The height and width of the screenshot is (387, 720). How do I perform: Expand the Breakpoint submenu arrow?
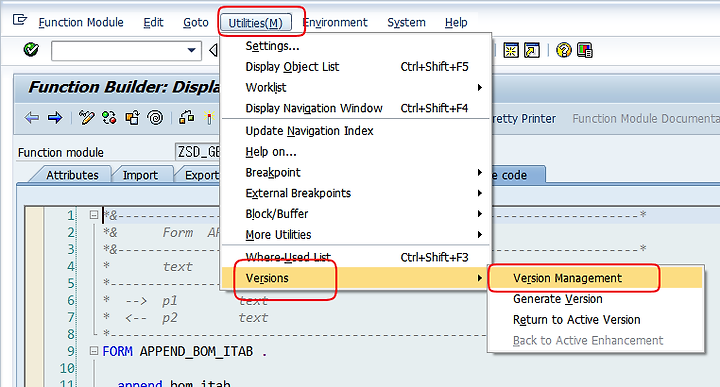pyautogui.click(x=480, y=173)
